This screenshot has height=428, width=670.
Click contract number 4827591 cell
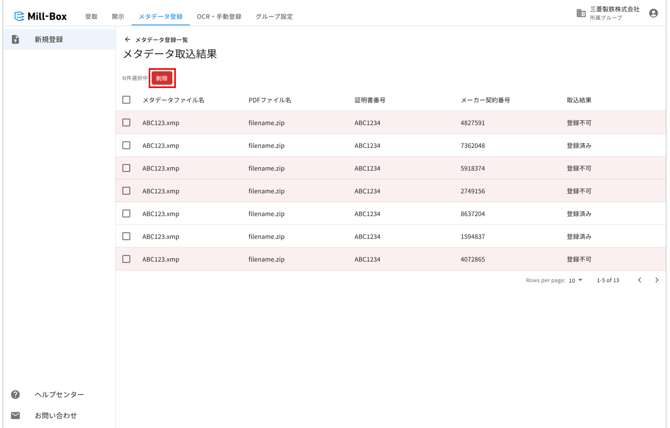pos(473,123)
